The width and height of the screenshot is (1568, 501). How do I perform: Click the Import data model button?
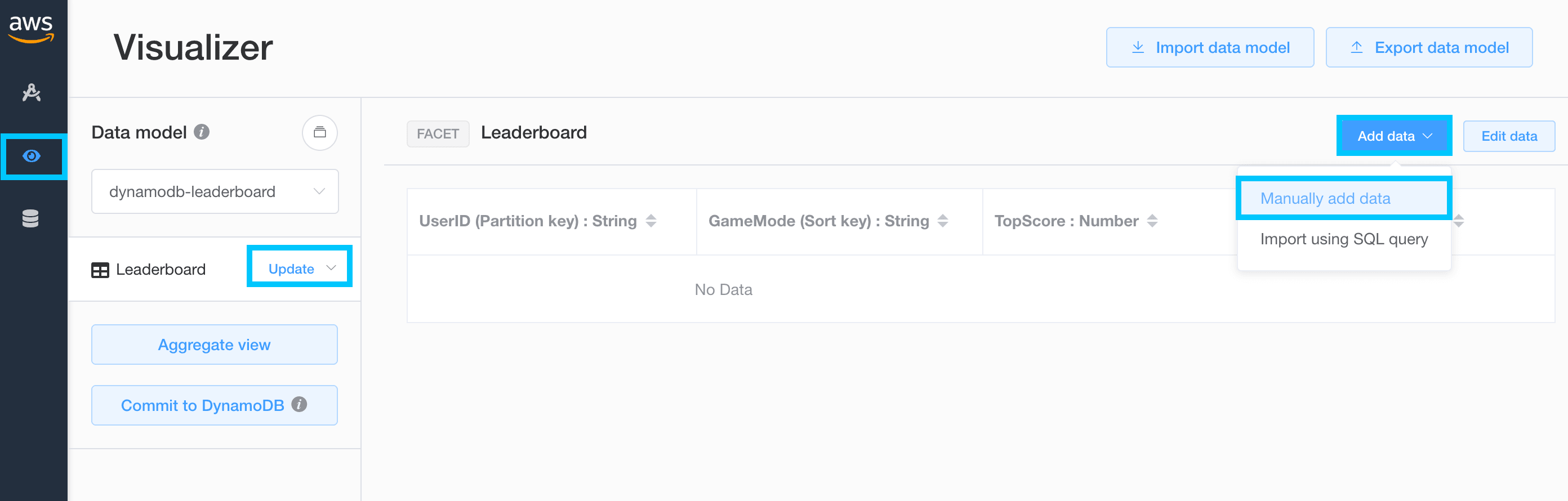tap(1209, 47)
